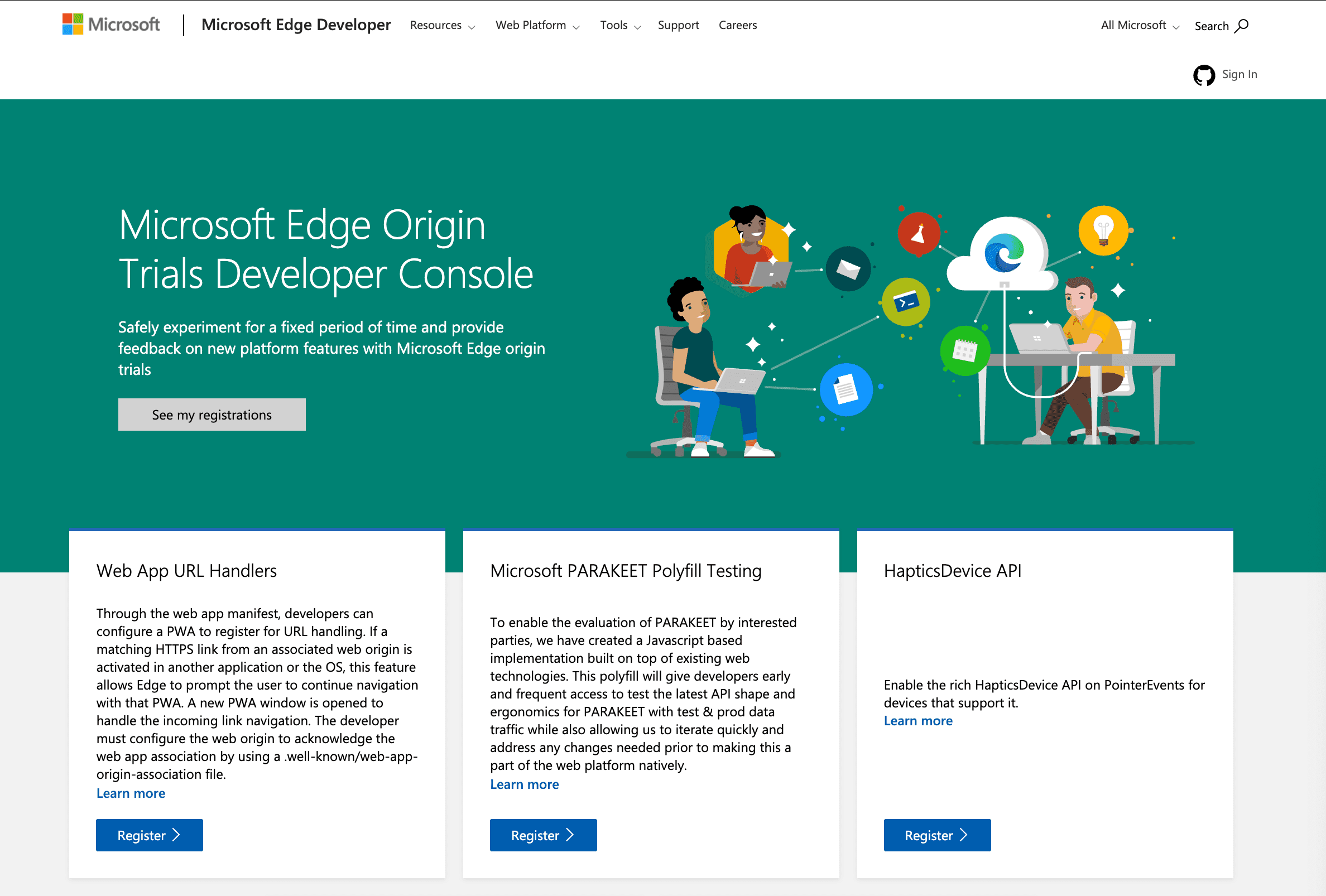Expand the Resources dropdown menu
Screen dimensions: 1326x896
[444, 25]
